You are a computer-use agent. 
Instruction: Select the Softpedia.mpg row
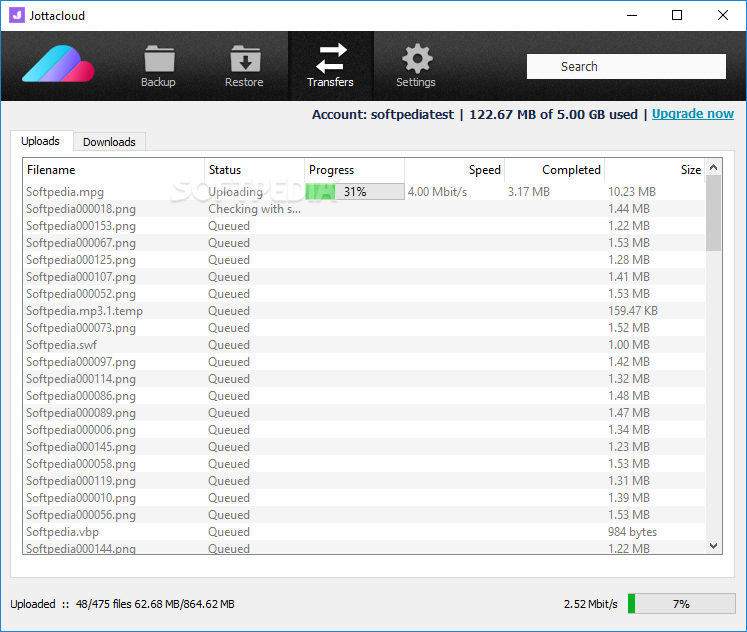coord(364,192)
